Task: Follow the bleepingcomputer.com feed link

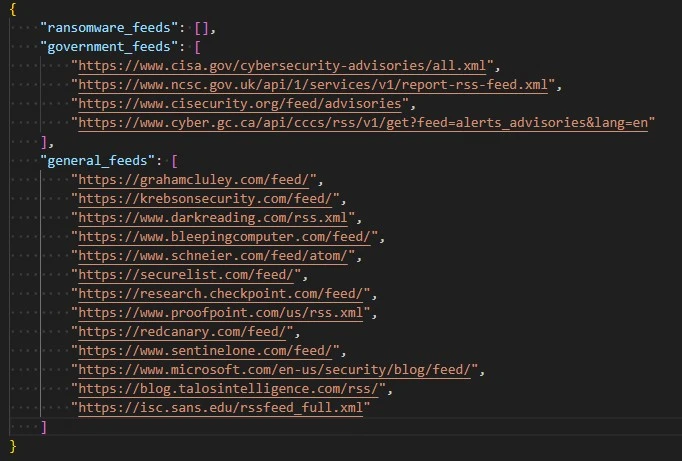Action: (x=224, y=237)
